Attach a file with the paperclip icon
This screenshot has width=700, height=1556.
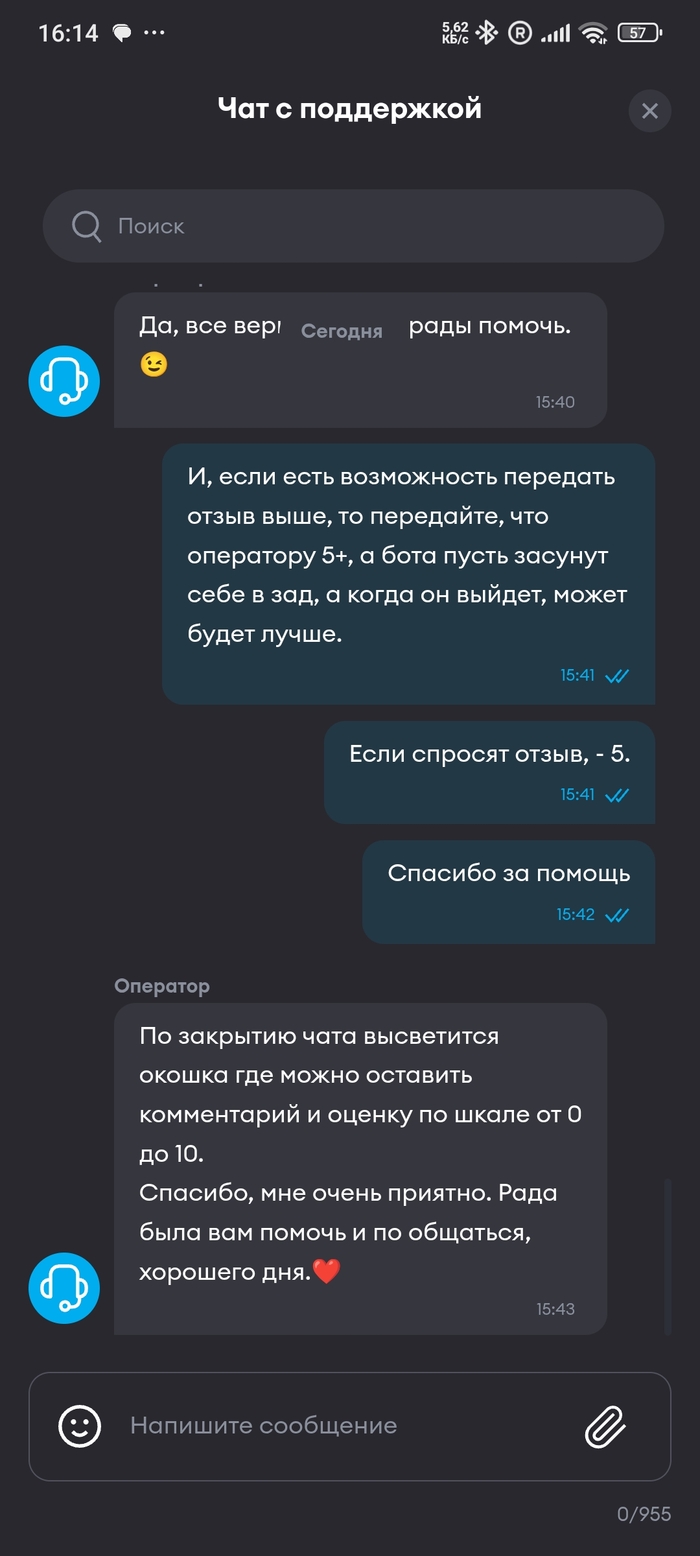(x=605, y=1426)
